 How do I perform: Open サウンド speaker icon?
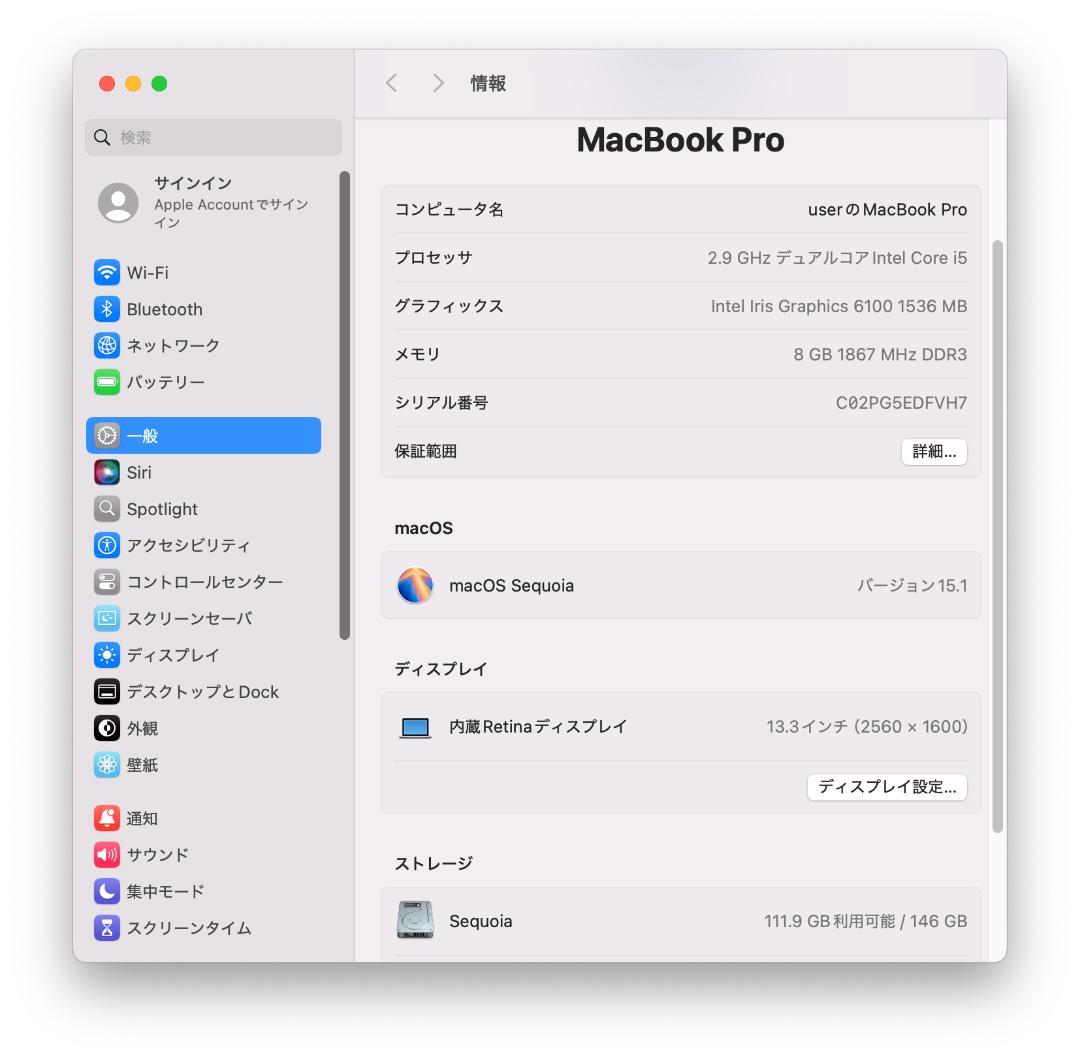107,854
